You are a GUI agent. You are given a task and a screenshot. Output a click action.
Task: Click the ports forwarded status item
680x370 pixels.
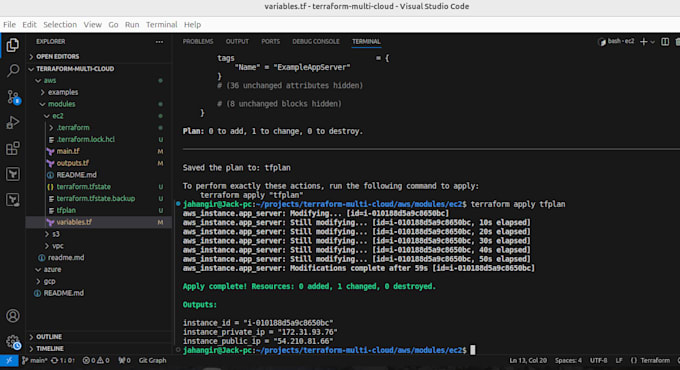point(124,360)
